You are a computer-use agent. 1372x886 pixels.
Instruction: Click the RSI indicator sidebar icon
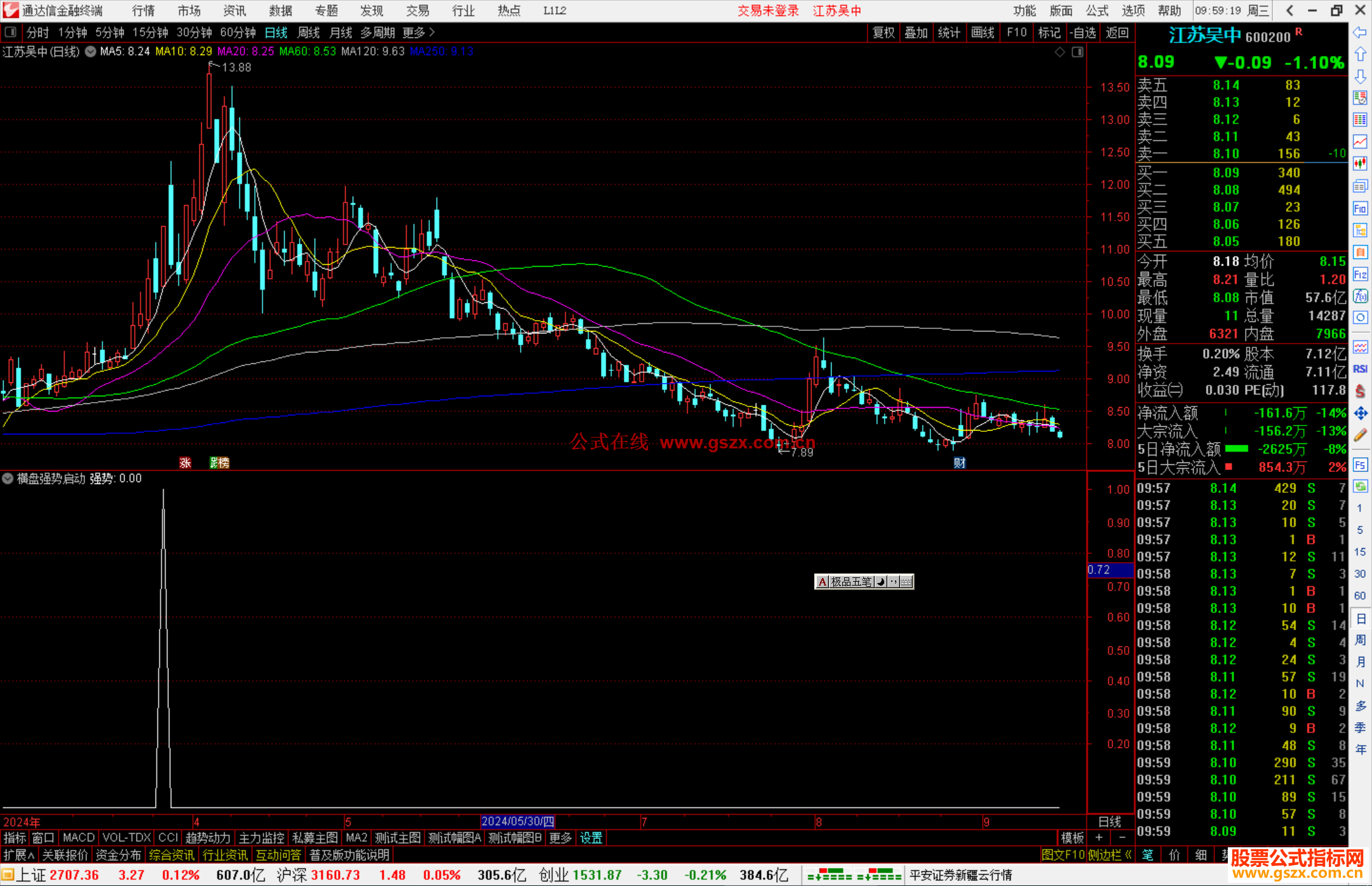point(1360,369)
